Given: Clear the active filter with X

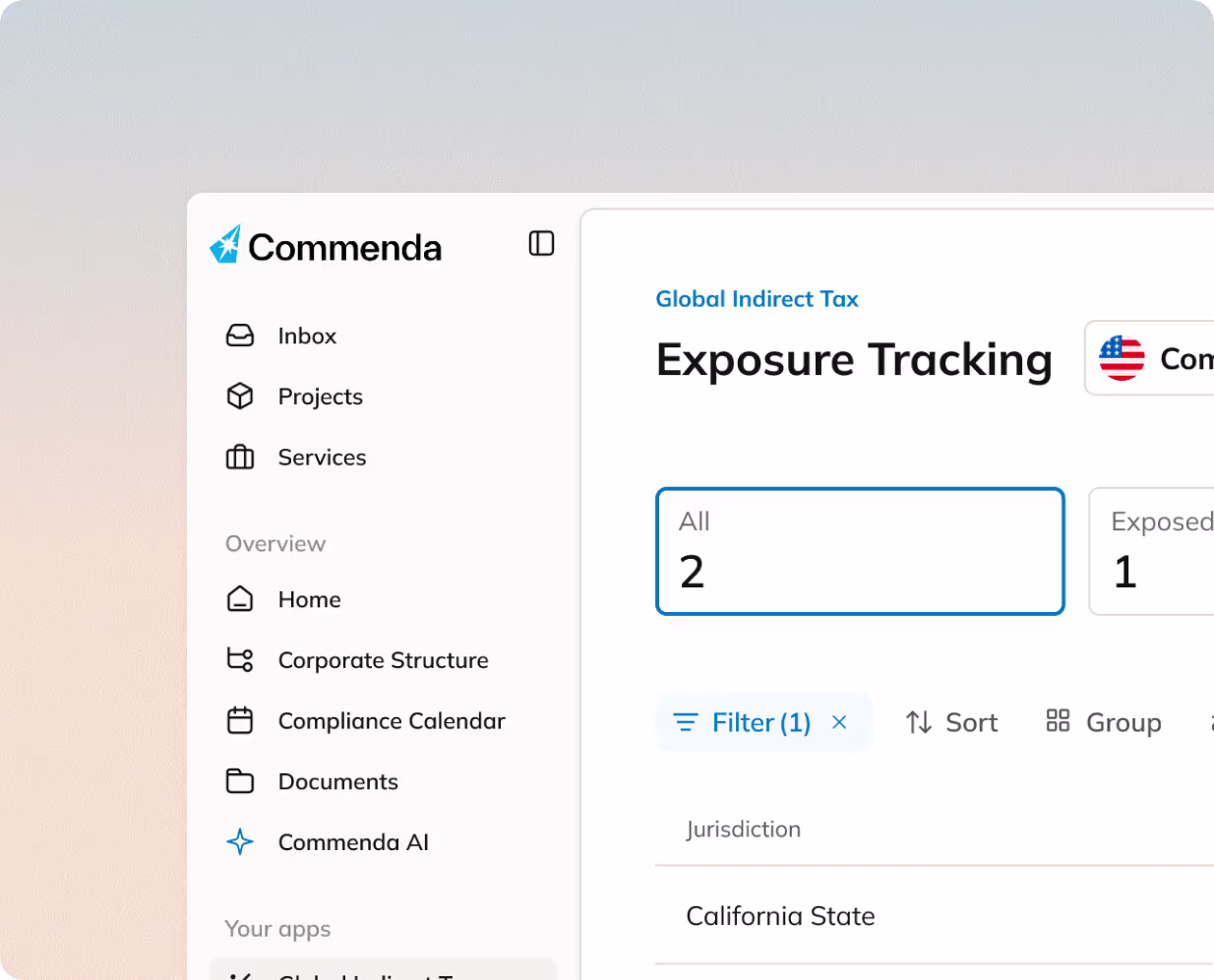Looking at the screenshot, I should tap(839, 722).
